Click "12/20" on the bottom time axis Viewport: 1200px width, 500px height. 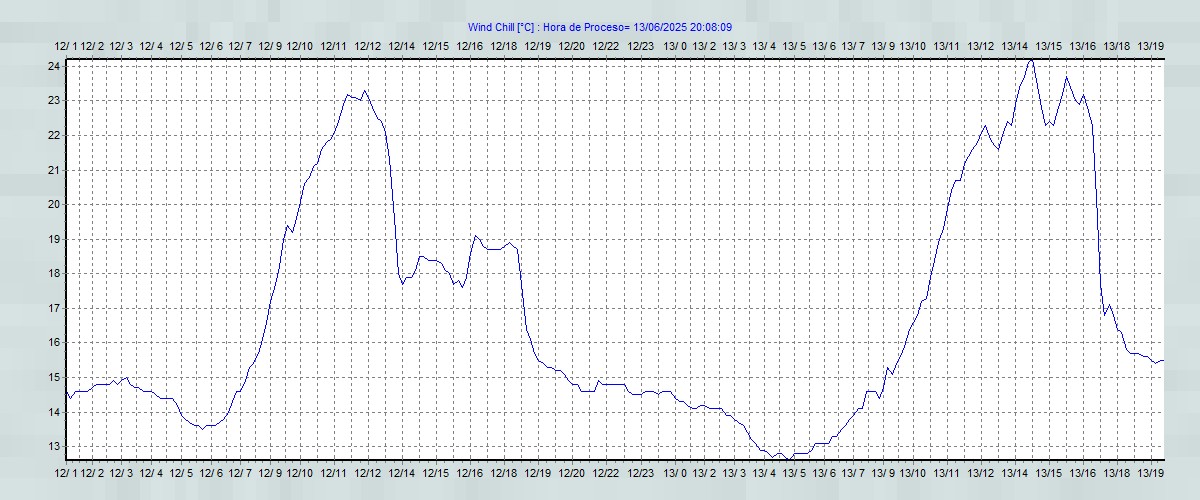tap(572, 472)
